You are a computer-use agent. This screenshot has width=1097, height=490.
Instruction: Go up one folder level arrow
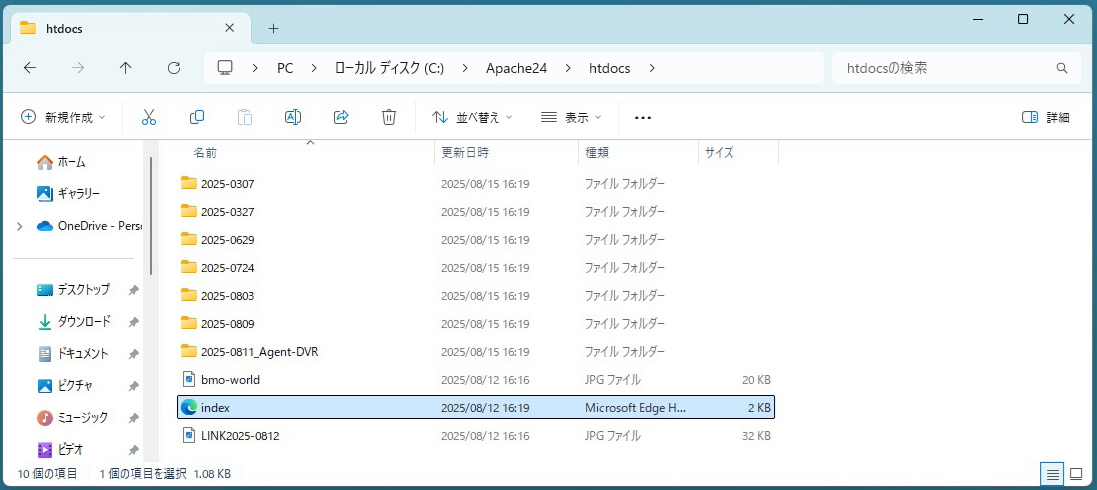(x=125, y=68)
